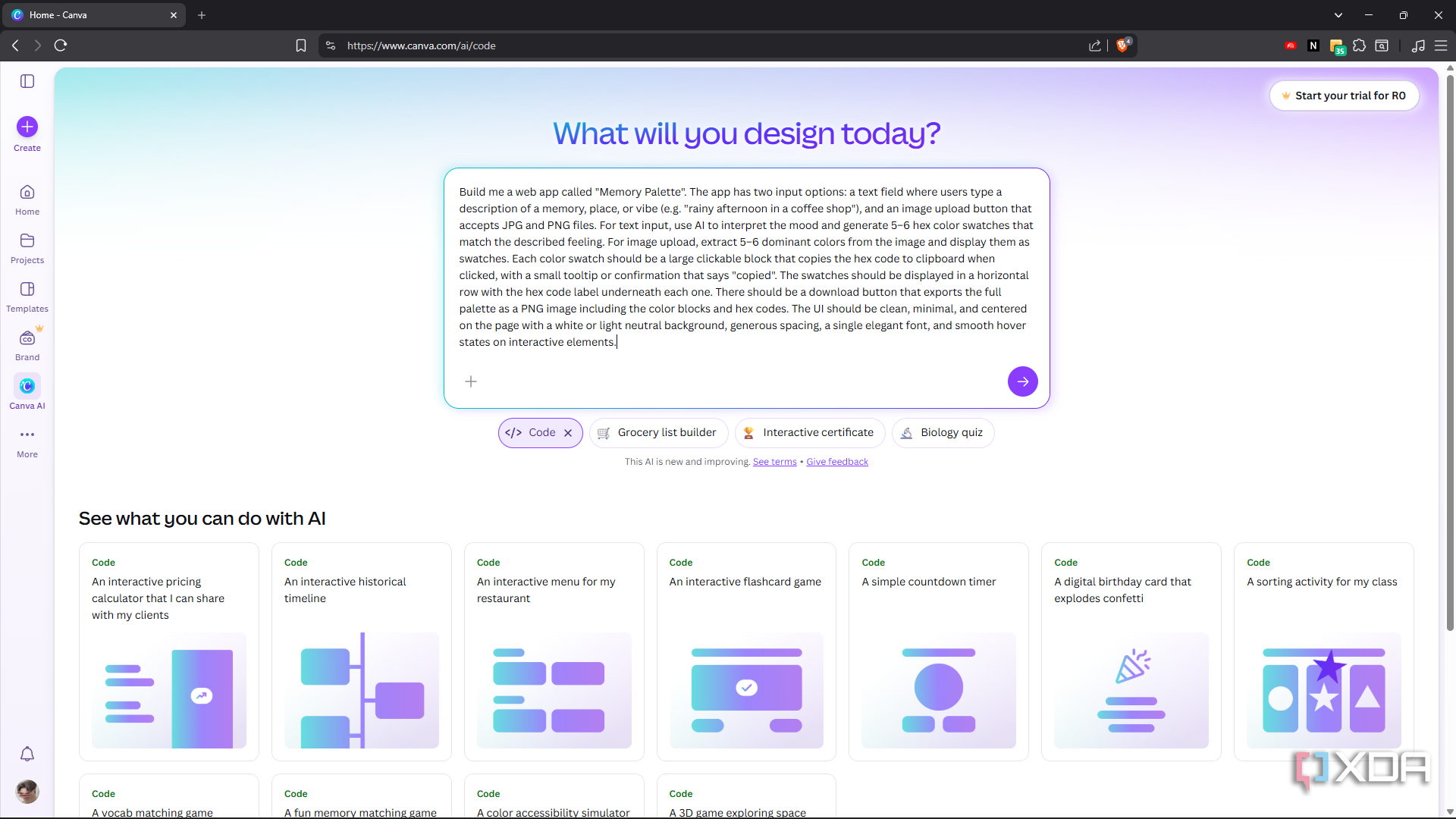Click the page vertical scrollbar
The height and width of the screenshot is (819, 1456).
point(1450,353)
